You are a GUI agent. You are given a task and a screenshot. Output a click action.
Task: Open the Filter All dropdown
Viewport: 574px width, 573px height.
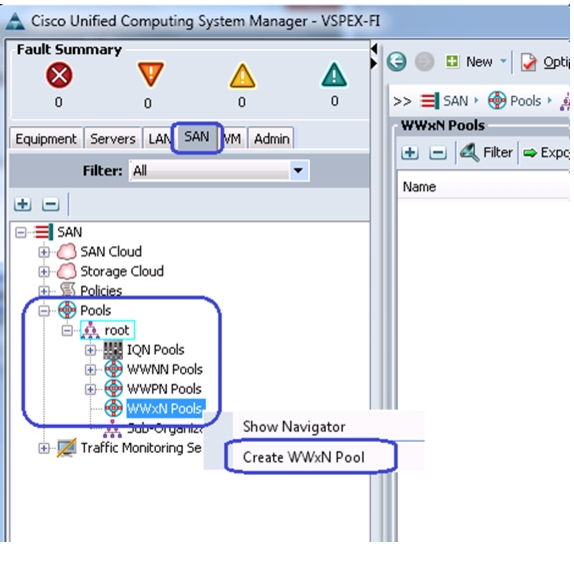(x=298, y=170)
